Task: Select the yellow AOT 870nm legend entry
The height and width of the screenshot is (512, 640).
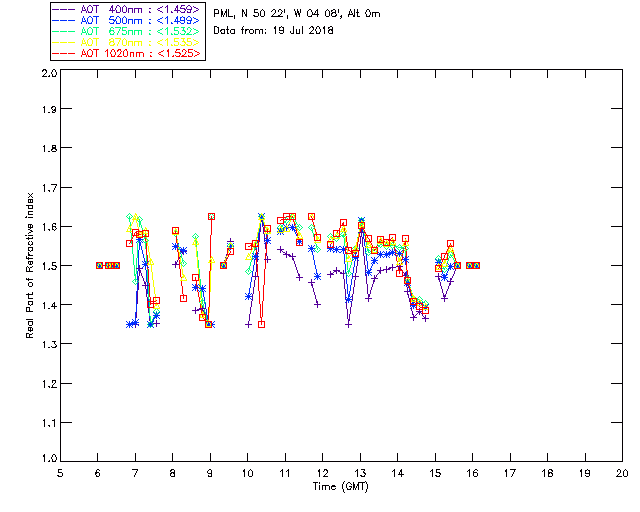Action: tap(127, 42)
